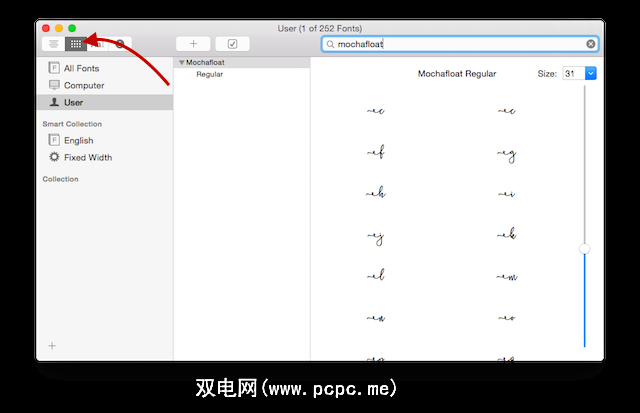Select the Regular typeface
The height and width of the screenshot is (413, 640).
pos(209,74)
